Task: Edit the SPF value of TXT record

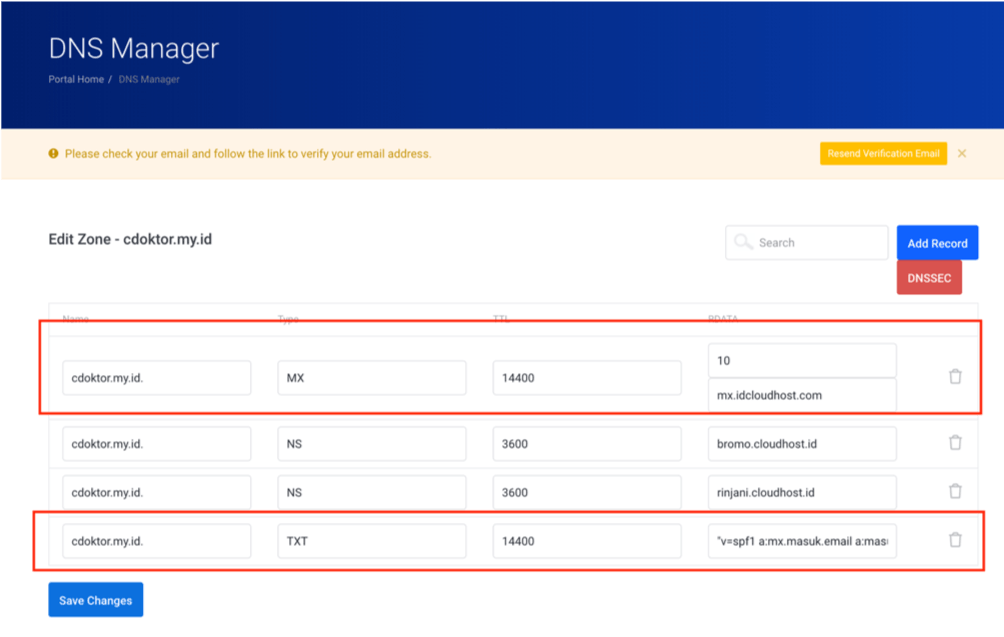Action: point(801,541)
